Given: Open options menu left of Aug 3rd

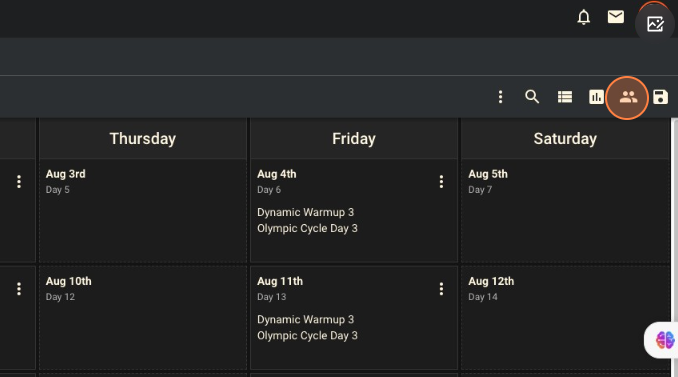Looking at the screenshot, I should pyautogui.click(x=19, y=181).
